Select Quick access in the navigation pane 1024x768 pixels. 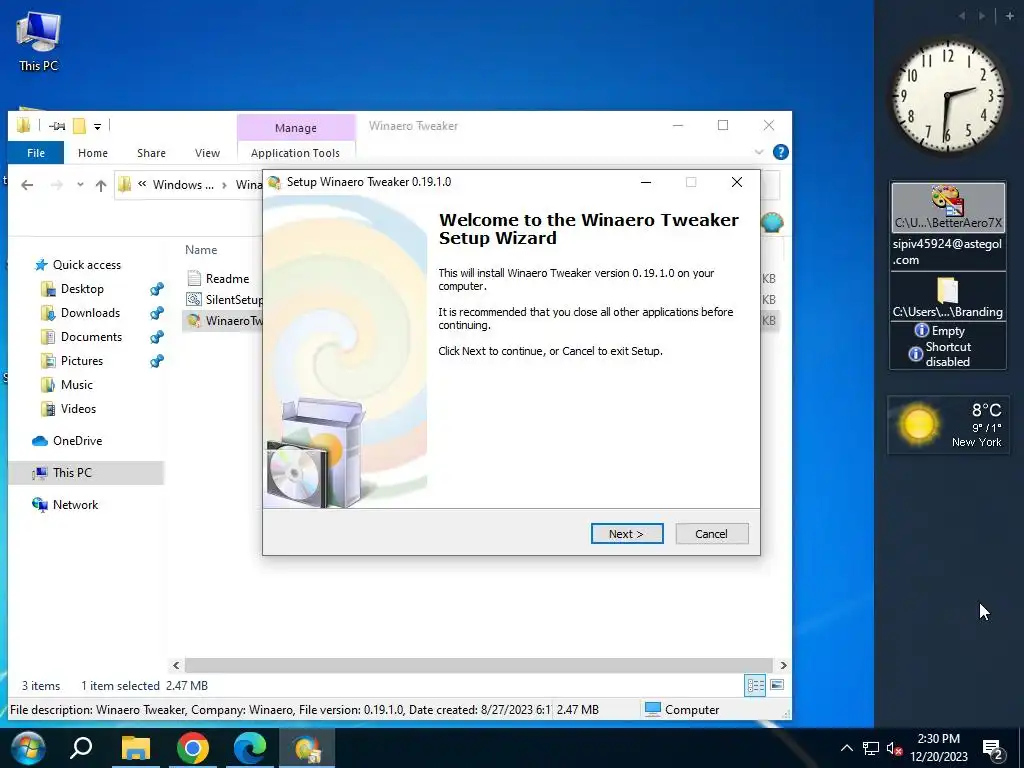(87, 264)
